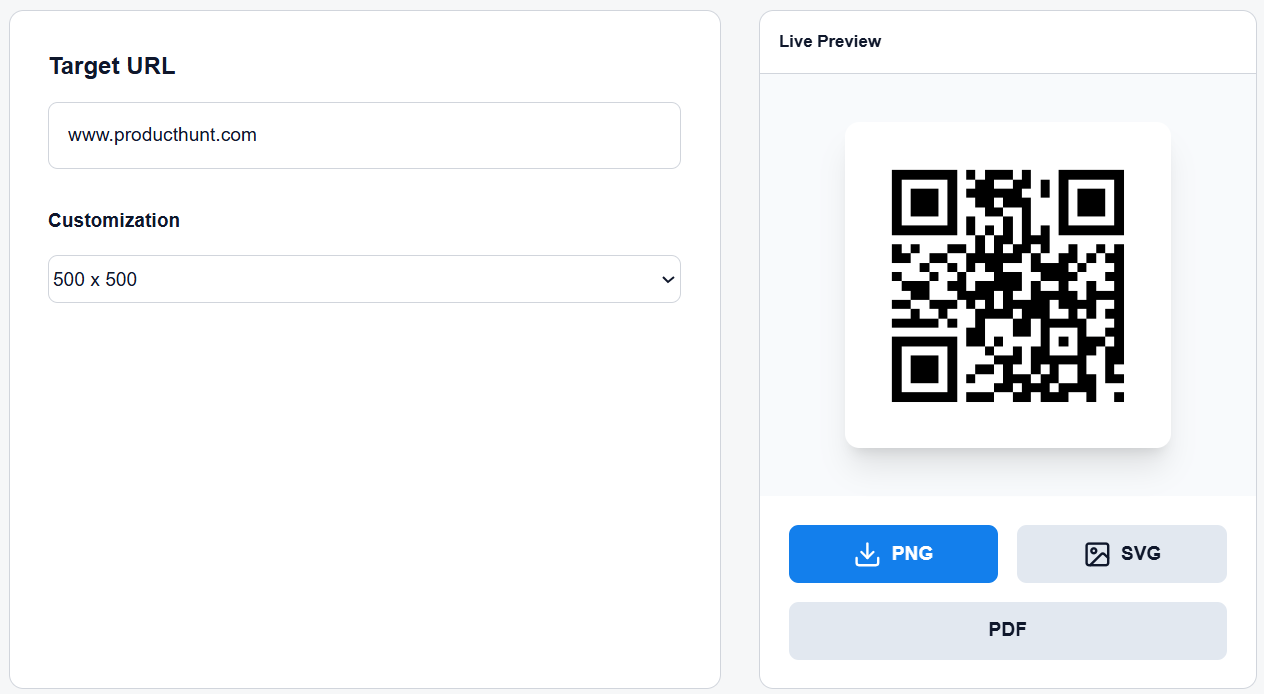The image size is (1264, 694).
Task: Click inside the Target URL text field
Action: point(364,135)
